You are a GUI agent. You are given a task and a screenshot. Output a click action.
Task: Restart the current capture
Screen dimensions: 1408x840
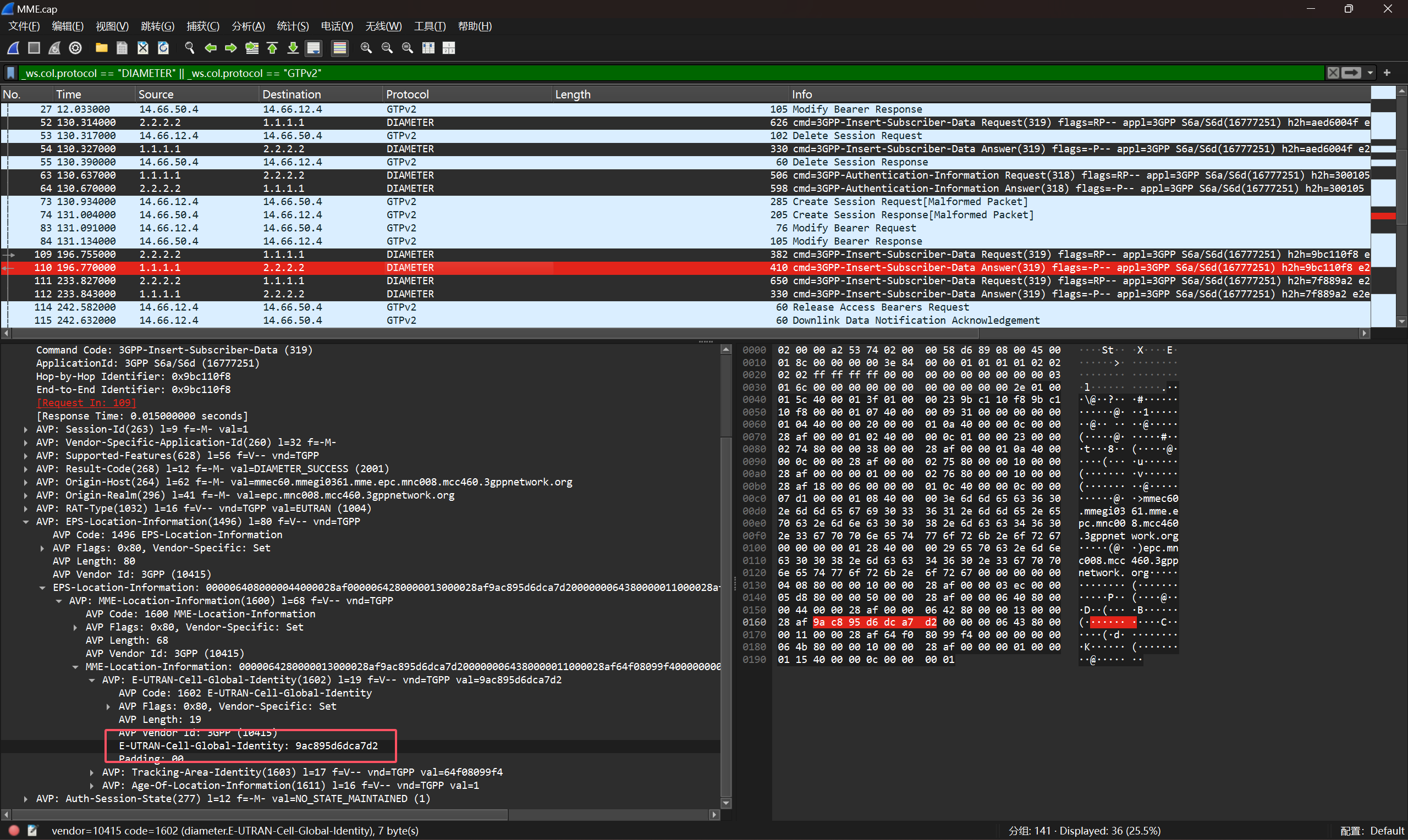click(x=54, y=48)
